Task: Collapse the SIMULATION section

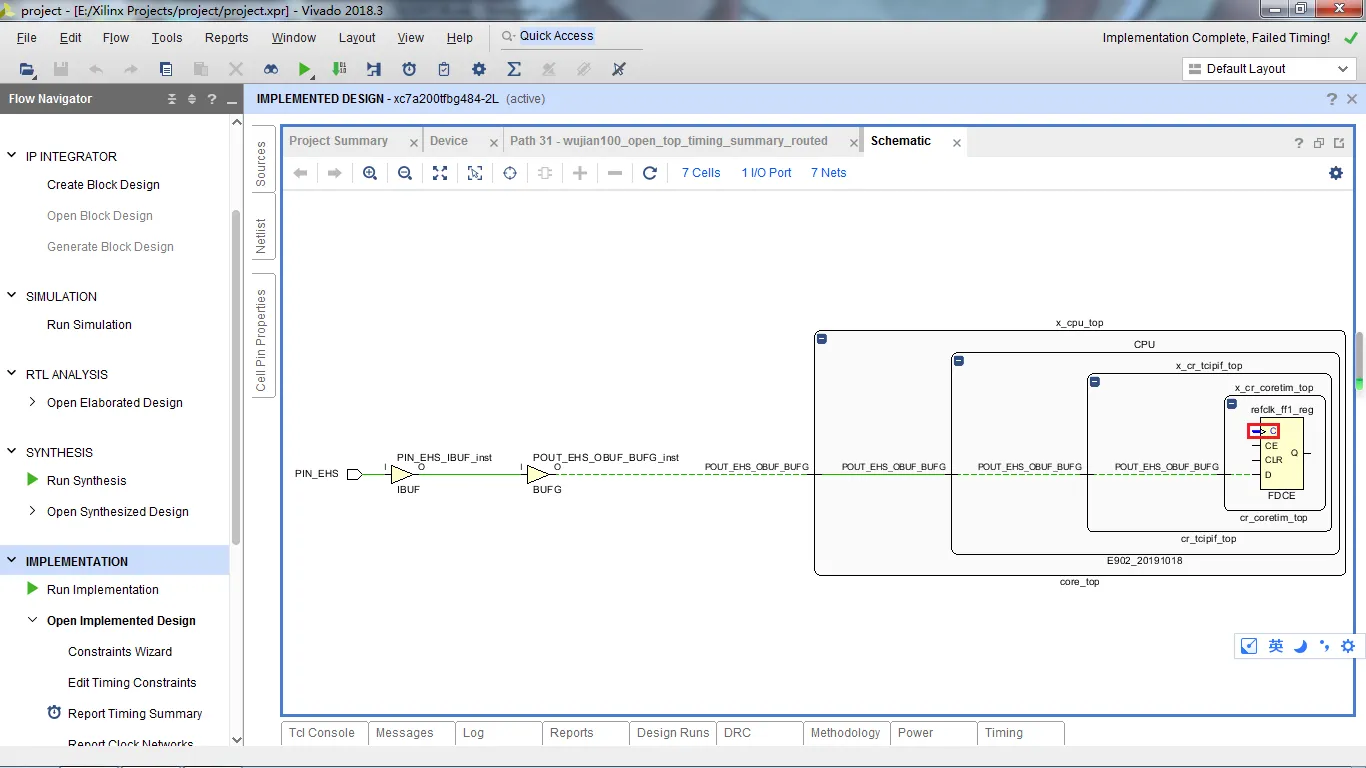Action: (x=13, y=296)
